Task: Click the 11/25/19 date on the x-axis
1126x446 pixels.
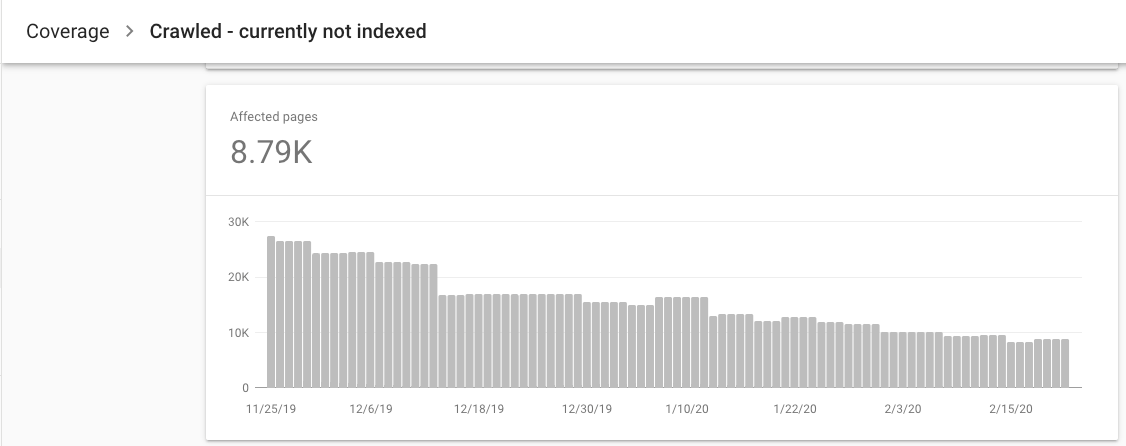Action: [271, 409]
